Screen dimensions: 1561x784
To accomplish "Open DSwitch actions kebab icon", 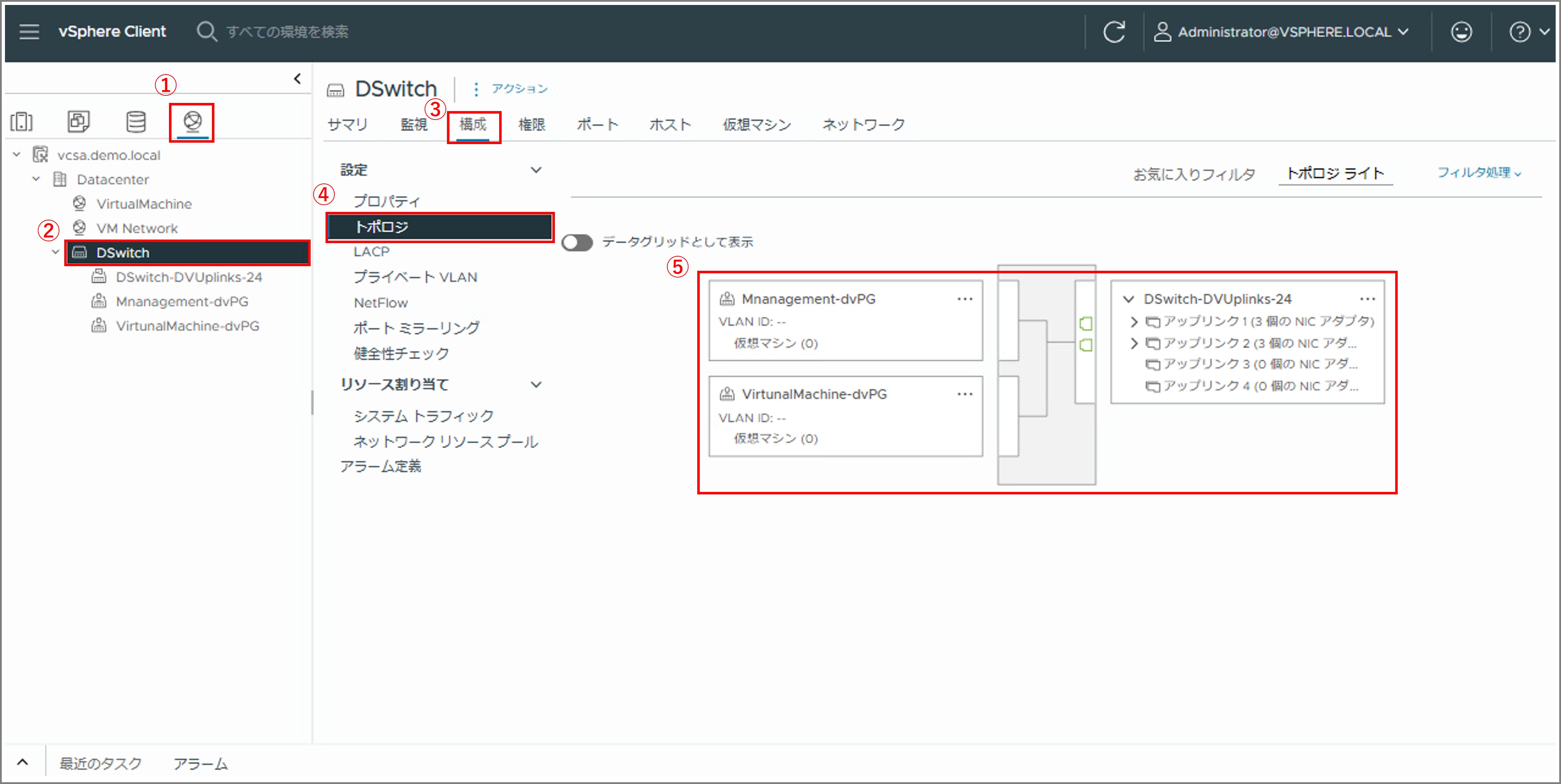I will [x=476, y=89].
